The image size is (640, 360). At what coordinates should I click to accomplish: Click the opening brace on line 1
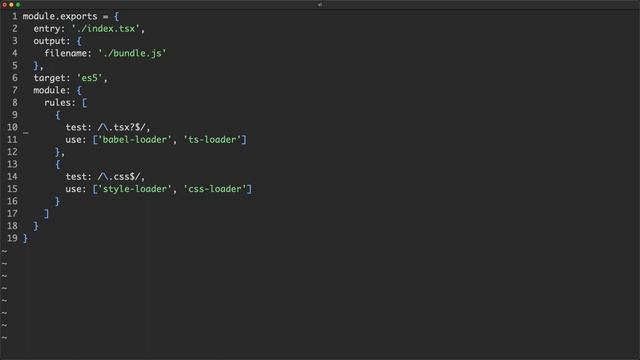[x=116, y=17]
